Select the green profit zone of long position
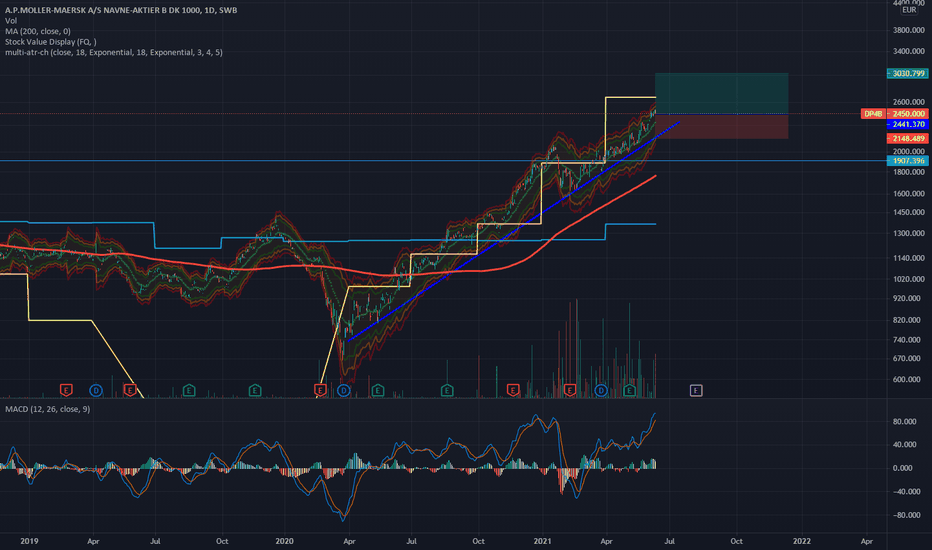This screenshot has width=932, height=550. click(722, 93)
